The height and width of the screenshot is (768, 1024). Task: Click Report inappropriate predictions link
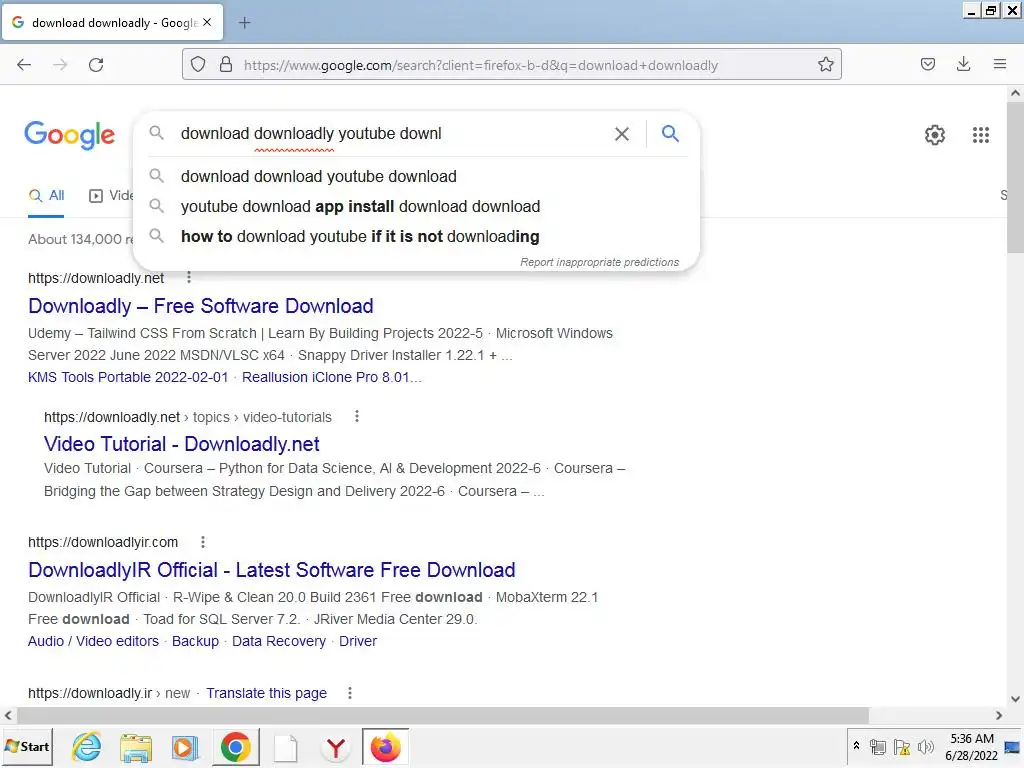click(600, 262)
